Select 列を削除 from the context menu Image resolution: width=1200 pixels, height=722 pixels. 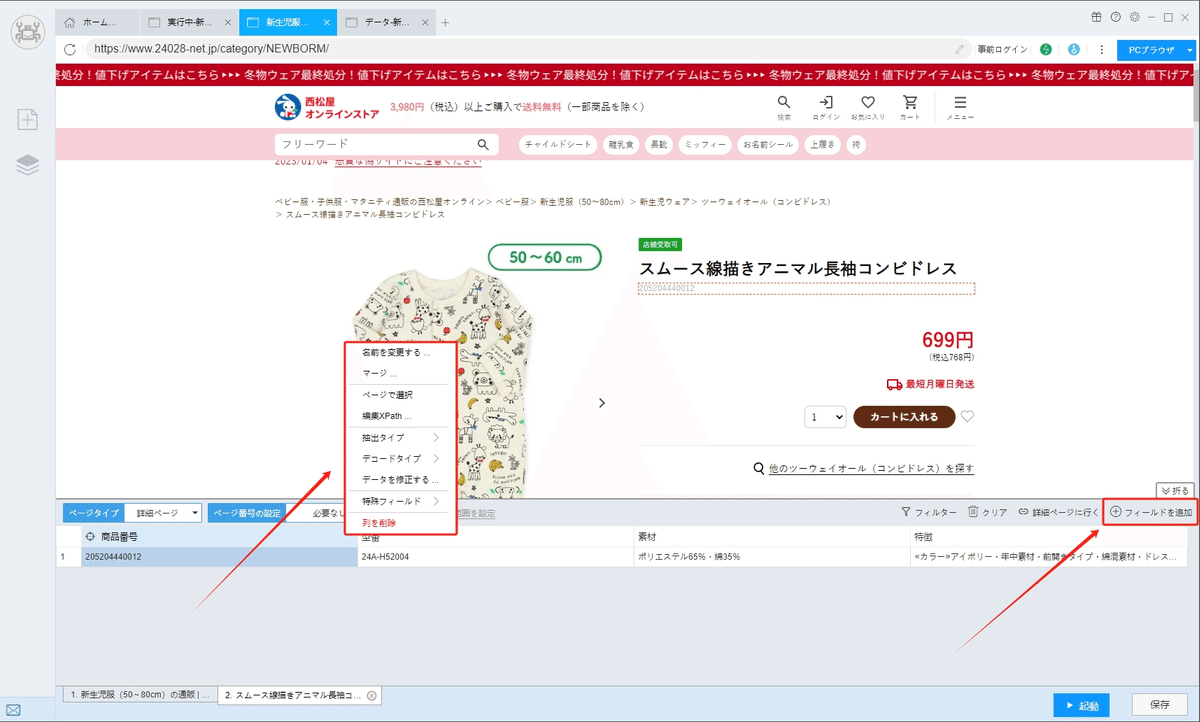tap(378, 521)
